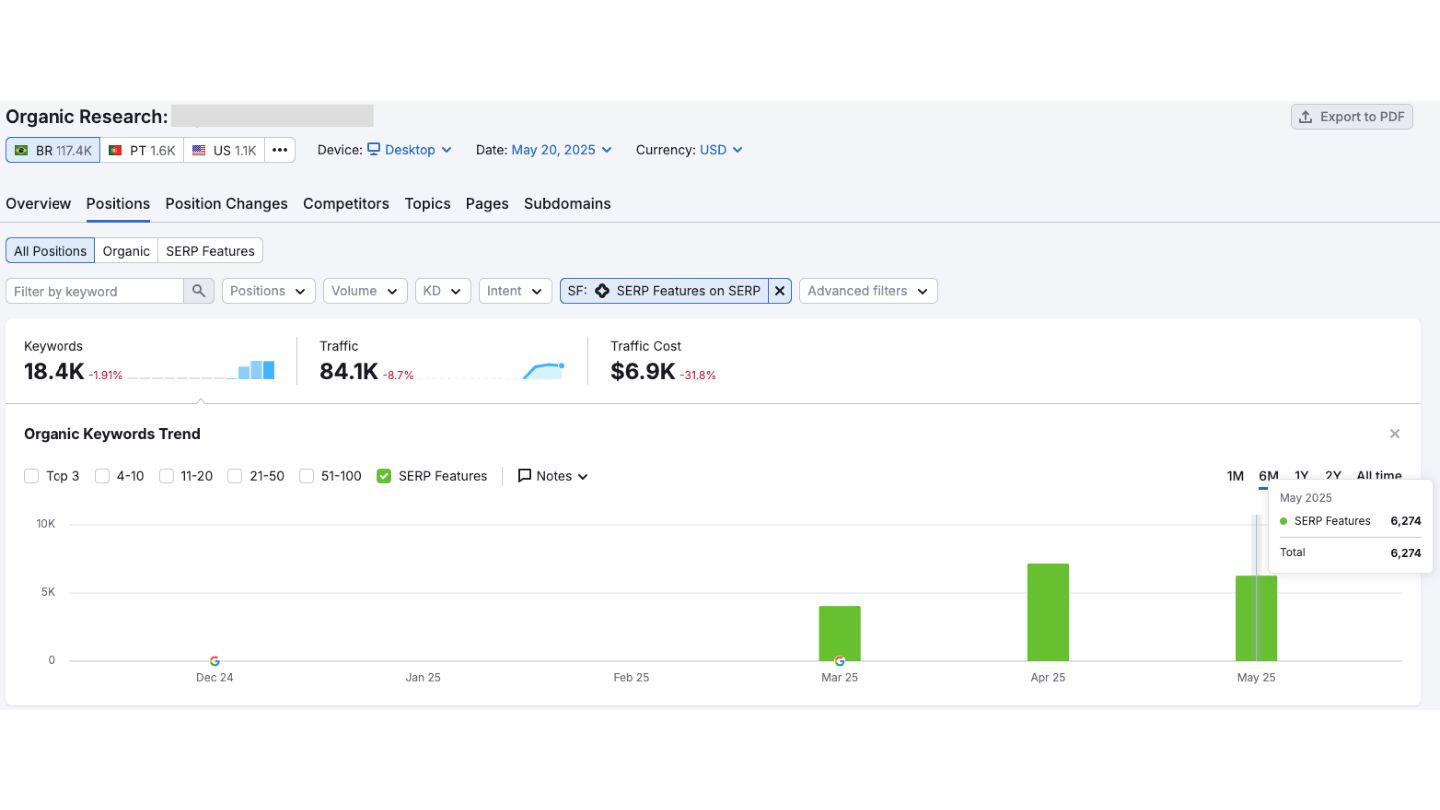Expand the Date May 20, 2025 picker
This screenshot has height=810, width=1440.
(561, 150)
